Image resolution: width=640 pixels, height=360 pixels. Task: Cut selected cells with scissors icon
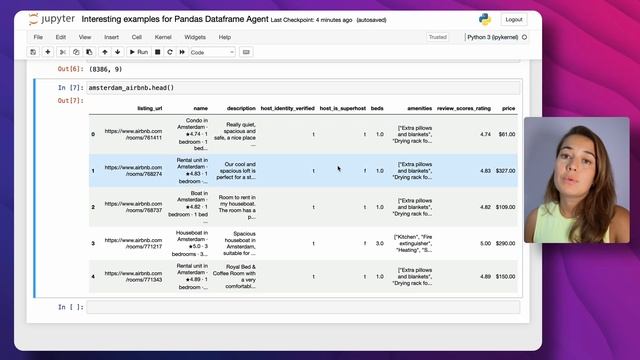(x=63, y=52)
